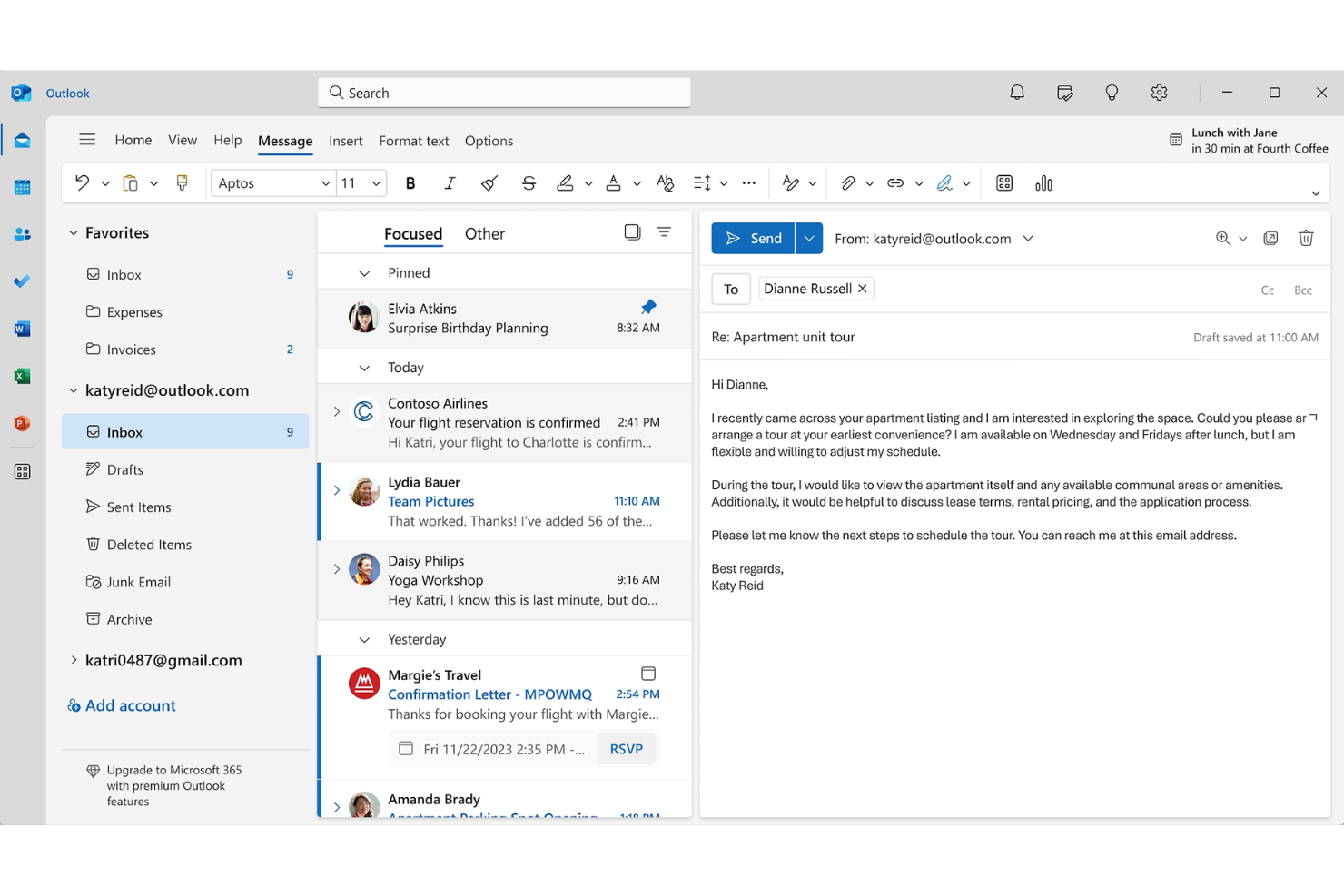Open the Other inbox tab
The width and height of the screenshot is (1344, 896).
coord(485,233)
